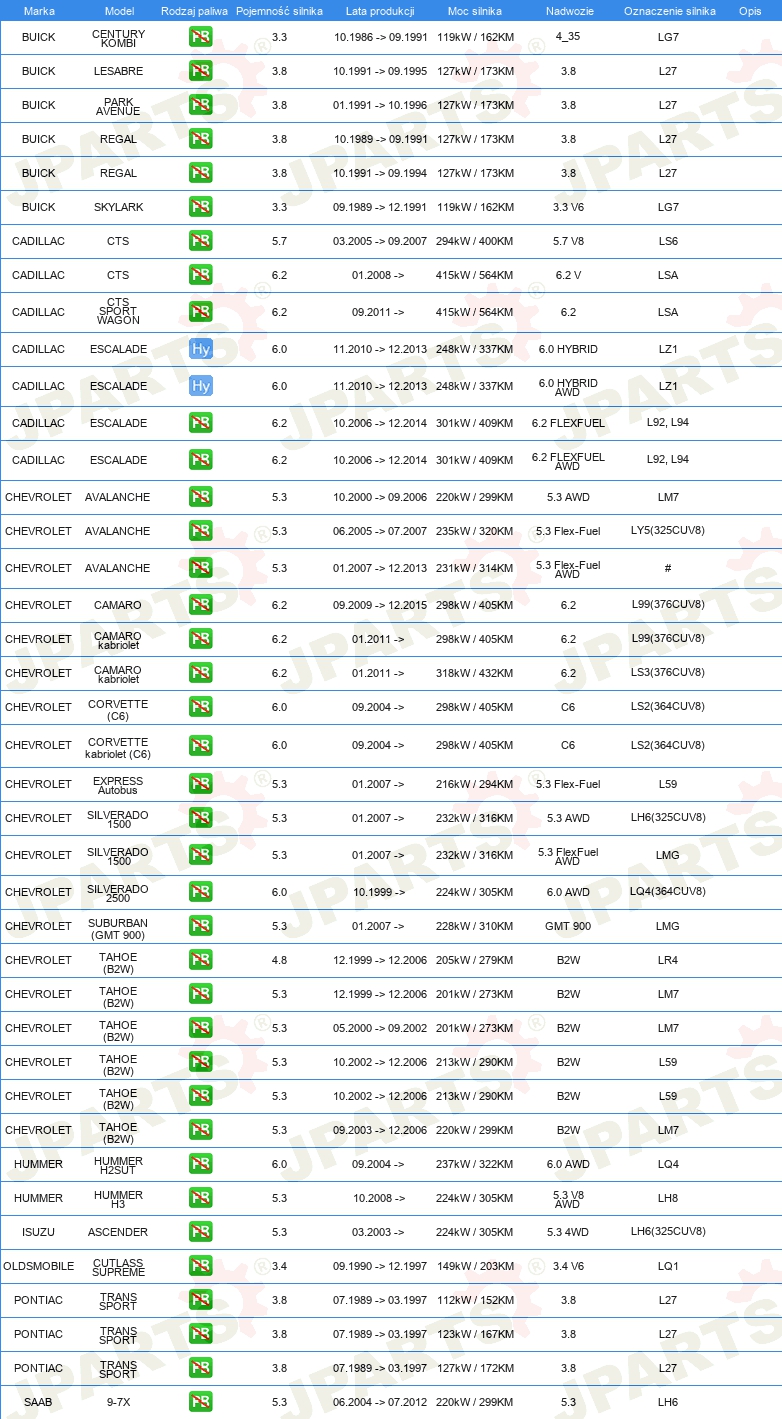Click the Oznaczenie silnika column header
Viewport: 782px width, 1419px height.
[x=670, y=10]
